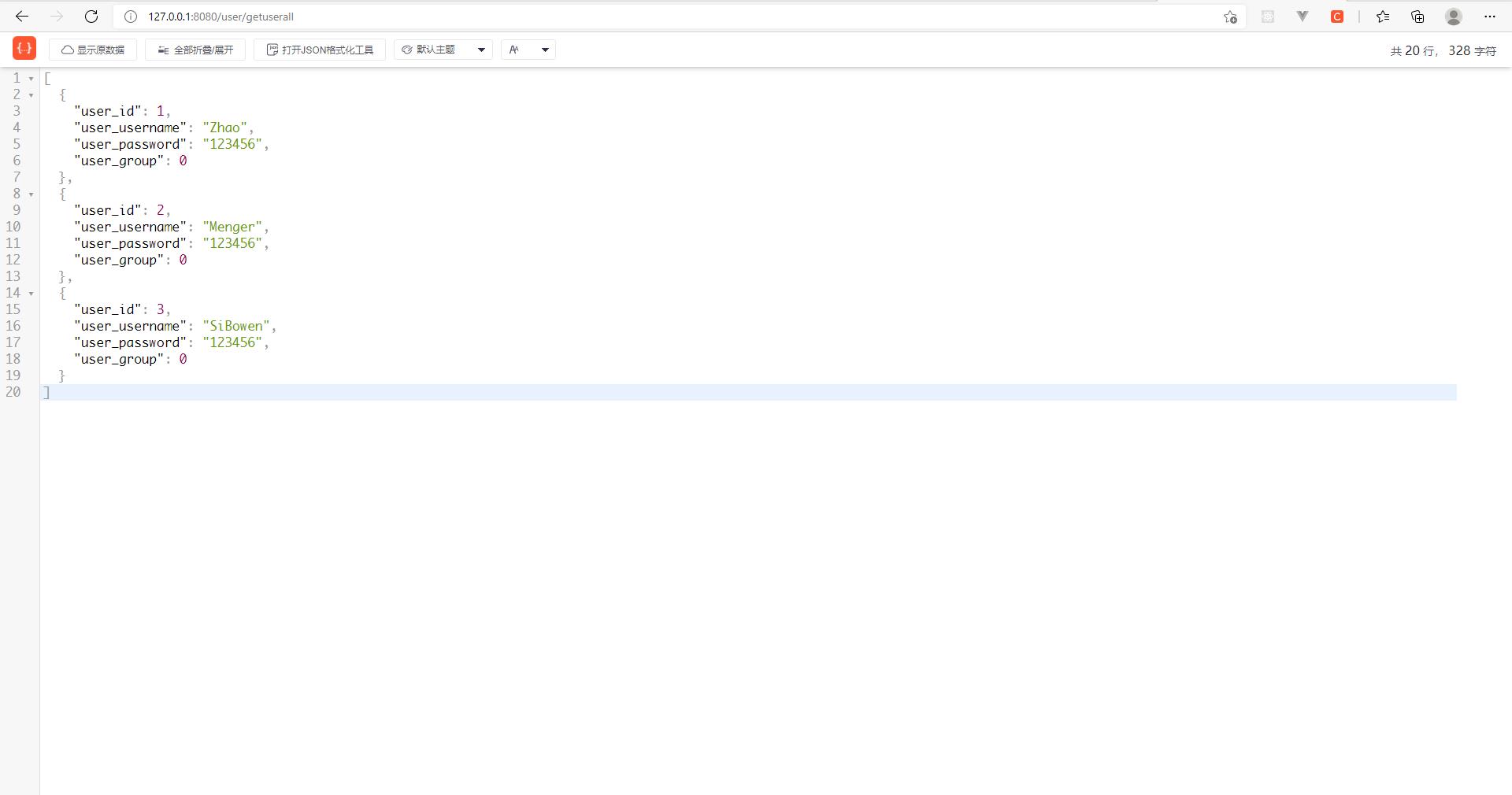1512x795 pixels.
Task: Go back with the browser back arrow
Action: coord(22,17)
